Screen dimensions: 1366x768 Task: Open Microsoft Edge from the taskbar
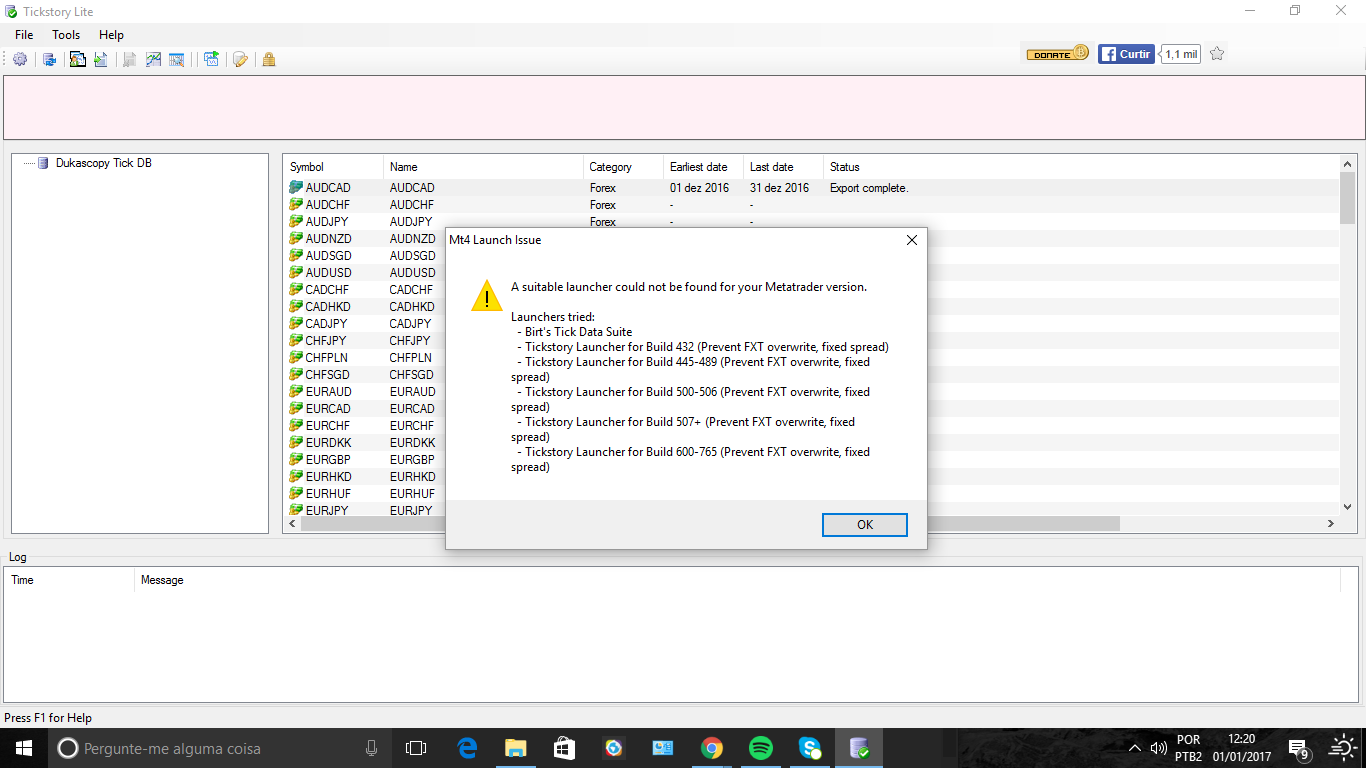tap(467, 748)
